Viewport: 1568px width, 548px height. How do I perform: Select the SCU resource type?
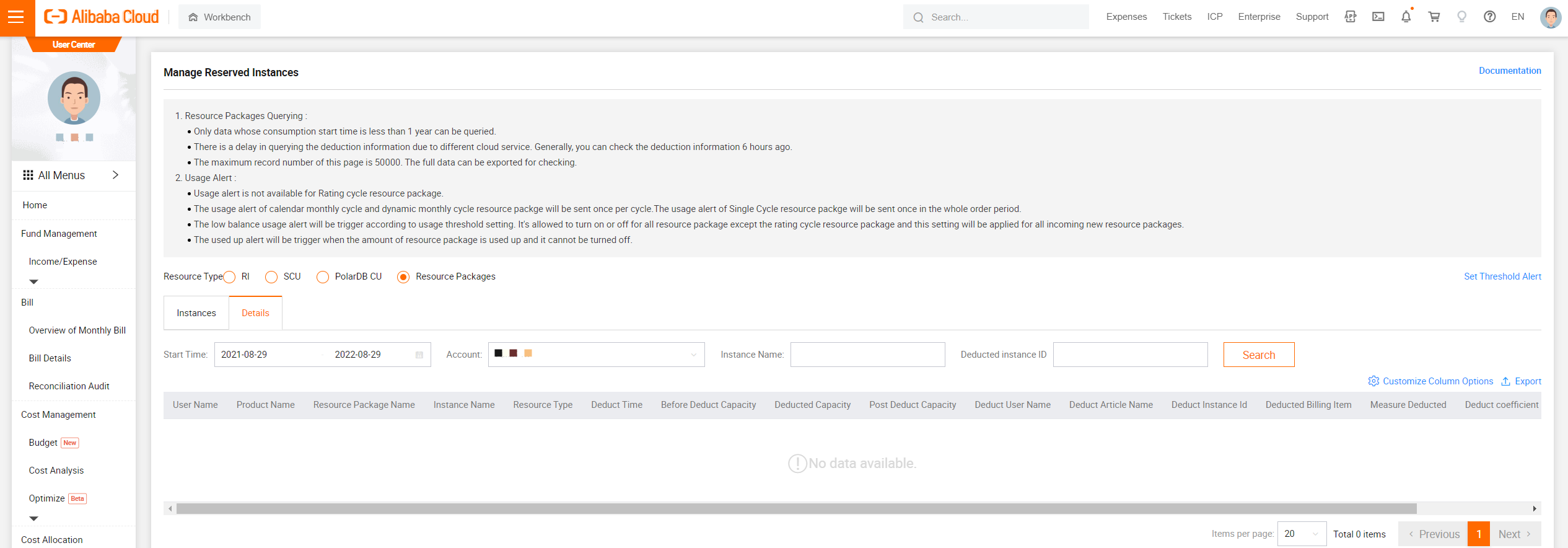point(271,277)
